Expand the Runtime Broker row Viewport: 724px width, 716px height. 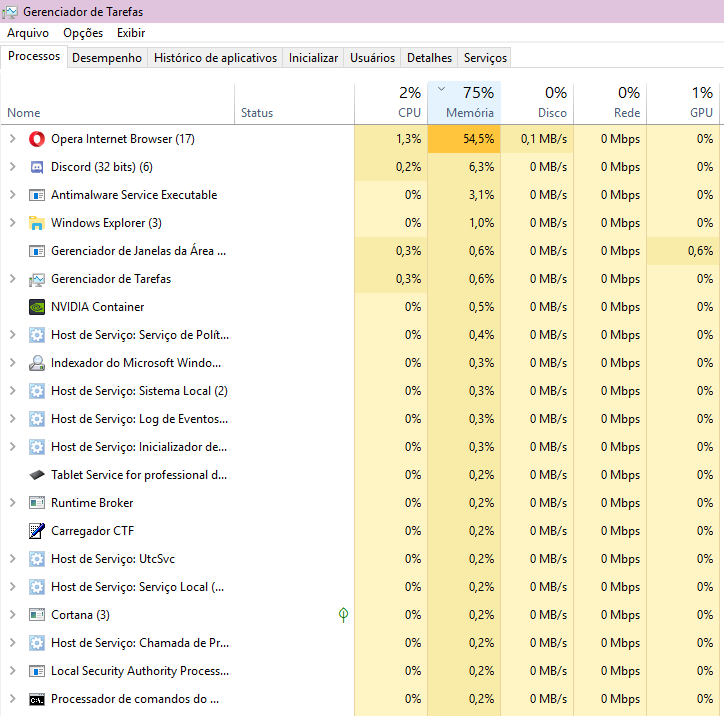13,503
